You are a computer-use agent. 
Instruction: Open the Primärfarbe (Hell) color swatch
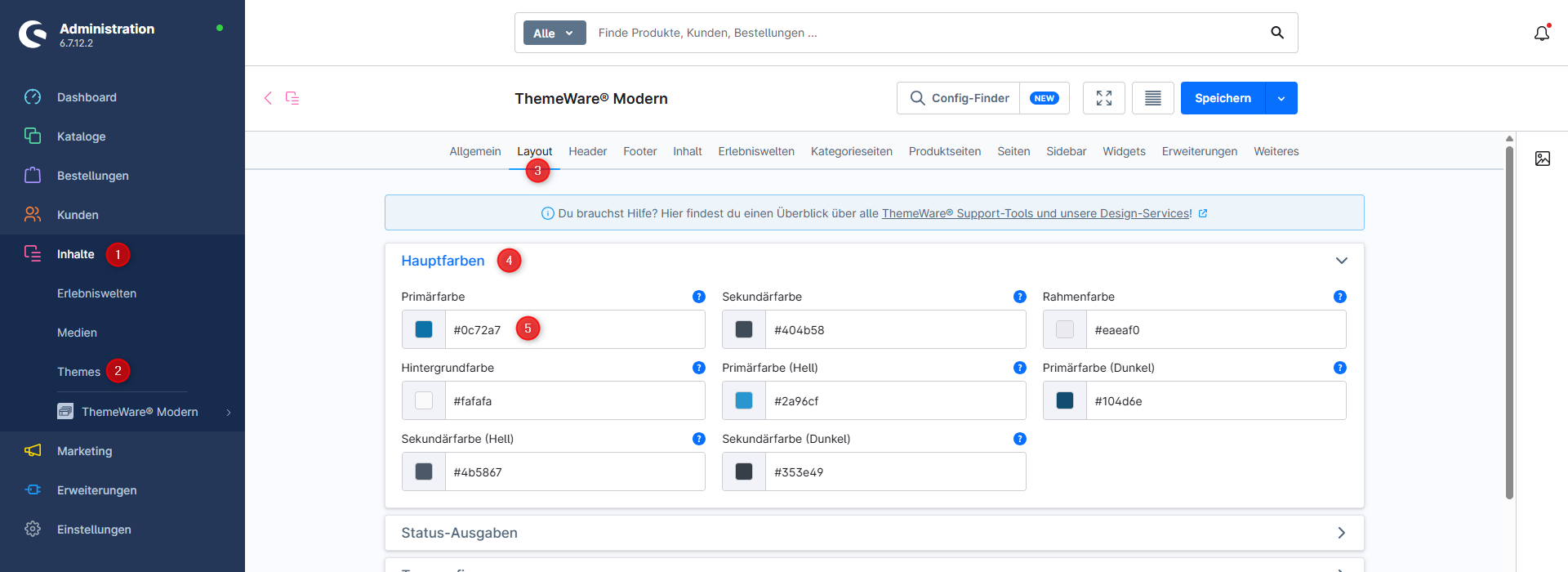coord(744,400)
